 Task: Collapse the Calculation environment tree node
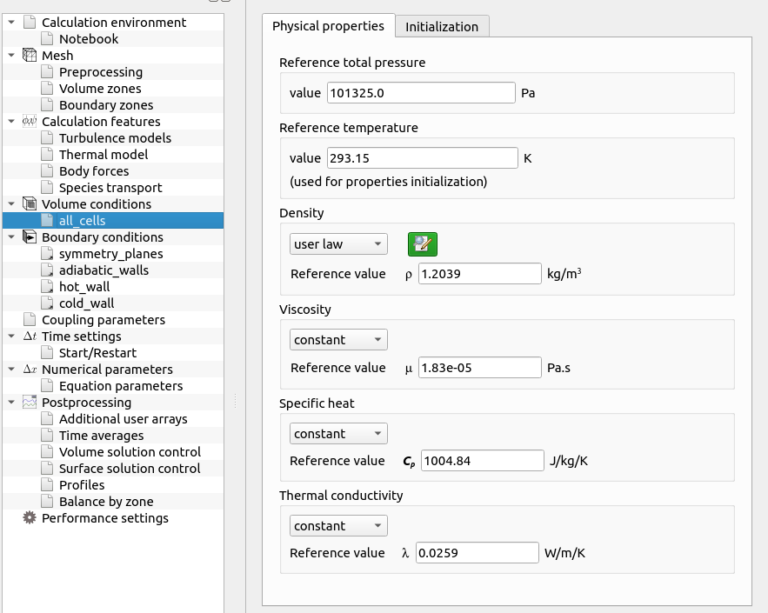tap(10, 23)
